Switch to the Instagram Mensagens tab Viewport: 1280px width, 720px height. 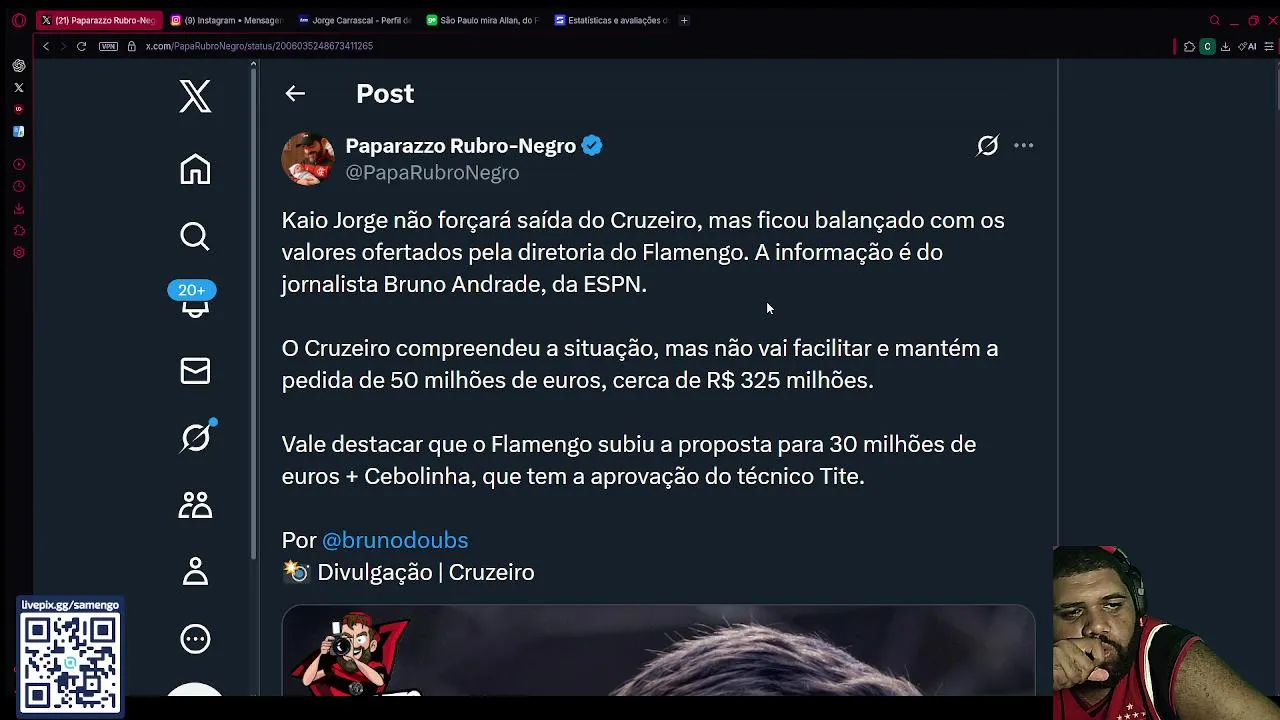[227, 20]
